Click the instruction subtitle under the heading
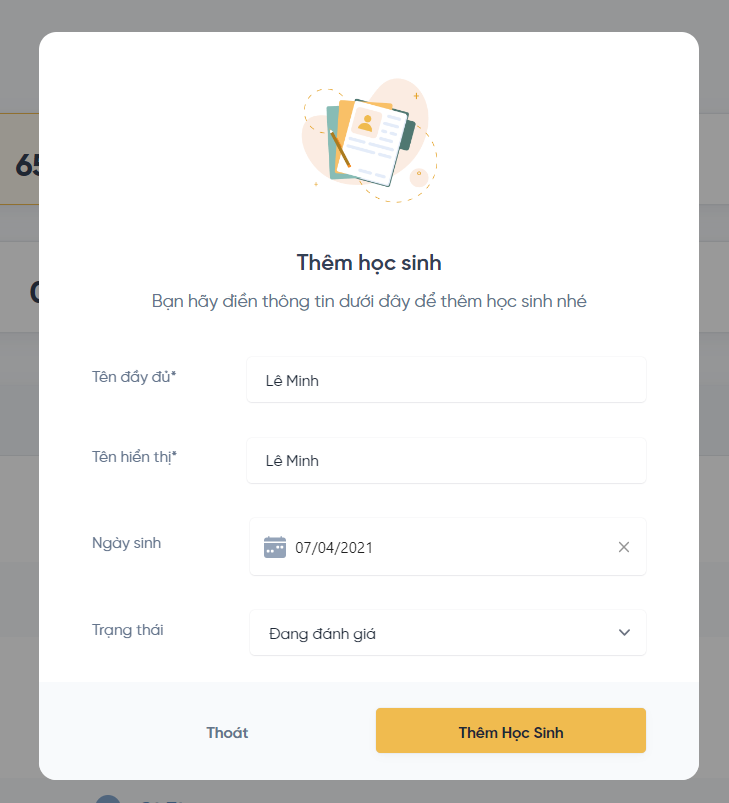Viewport: 729px width, 803px height. tap(369, 301)
